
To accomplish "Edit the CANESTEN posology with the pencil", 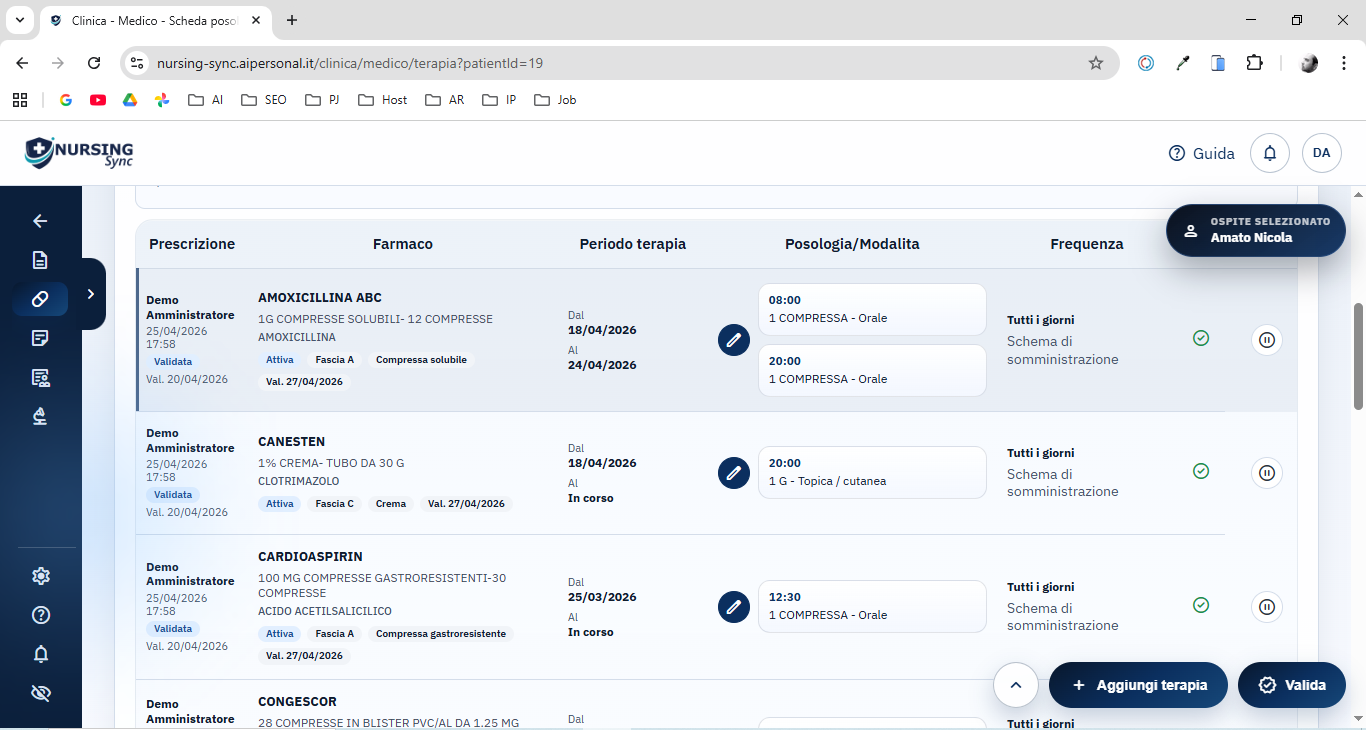I will (x=734, y=472).
